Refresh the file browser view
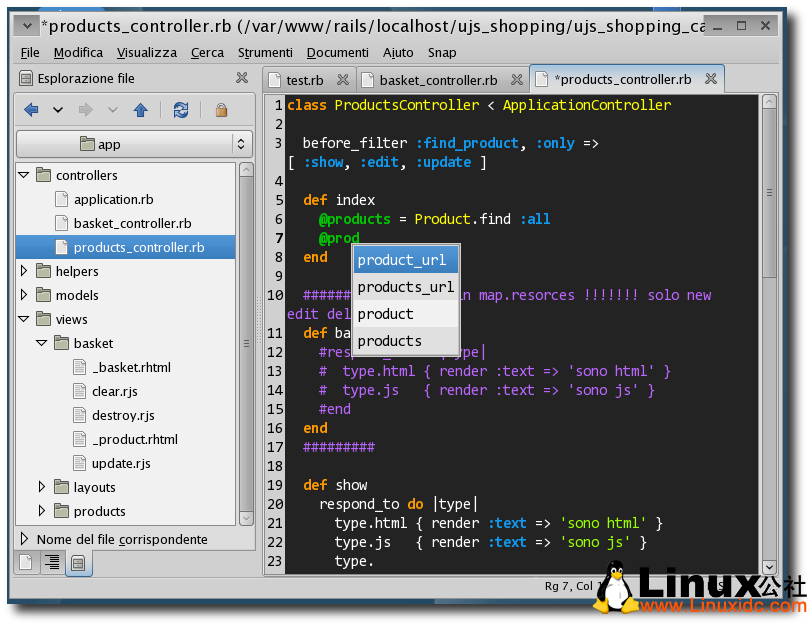Viewport: 810px width, 627px height. [x=180, y=110]
